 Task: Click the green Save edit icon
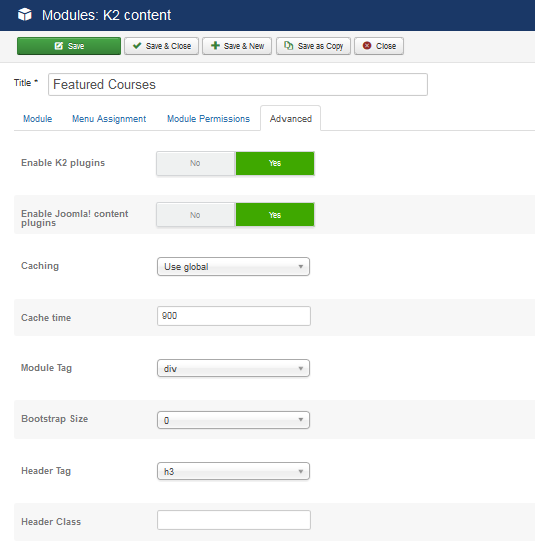59,46
